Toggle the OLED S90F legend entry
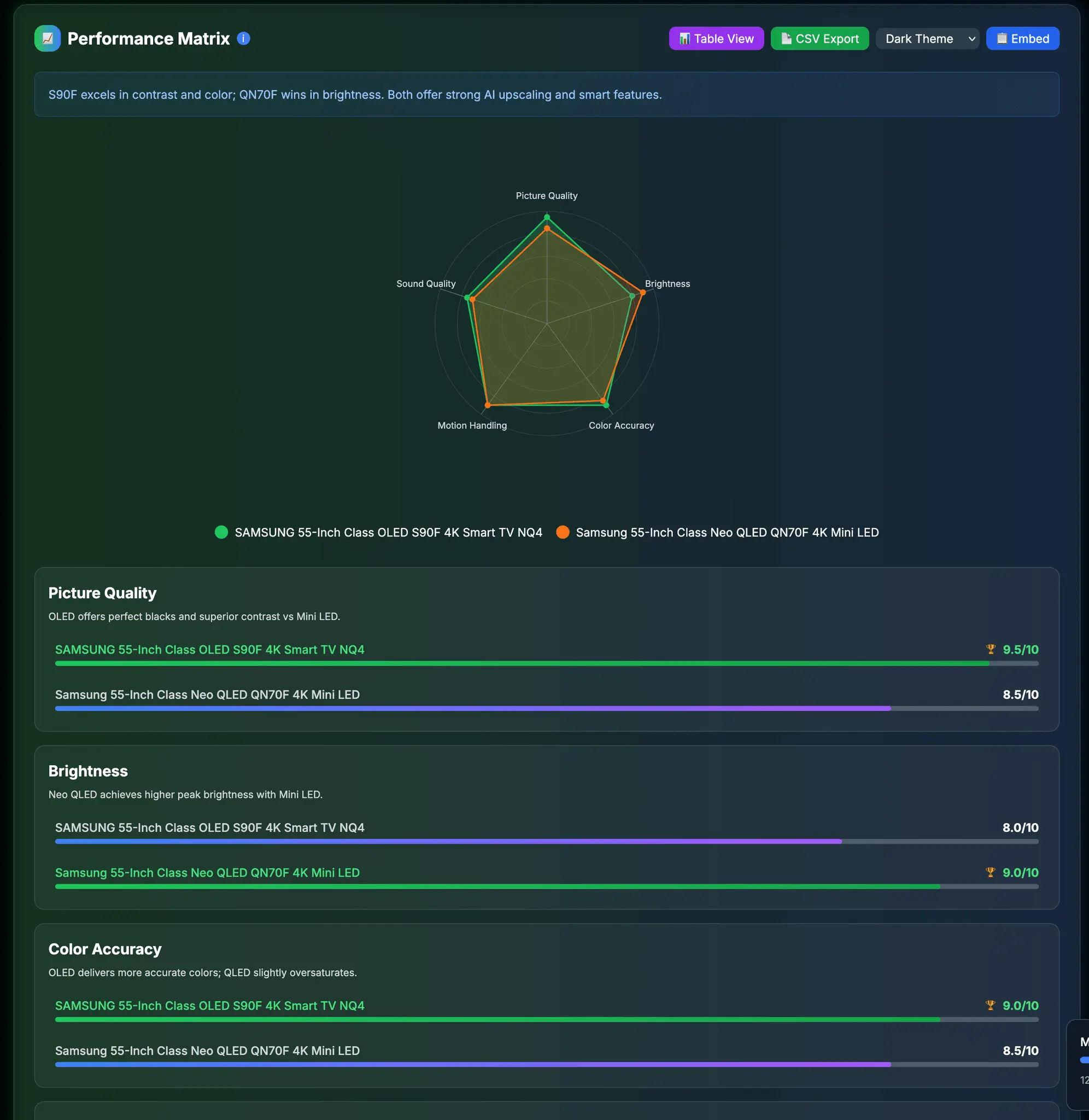Screen dimensions: 1089x1120 point(378,533)
